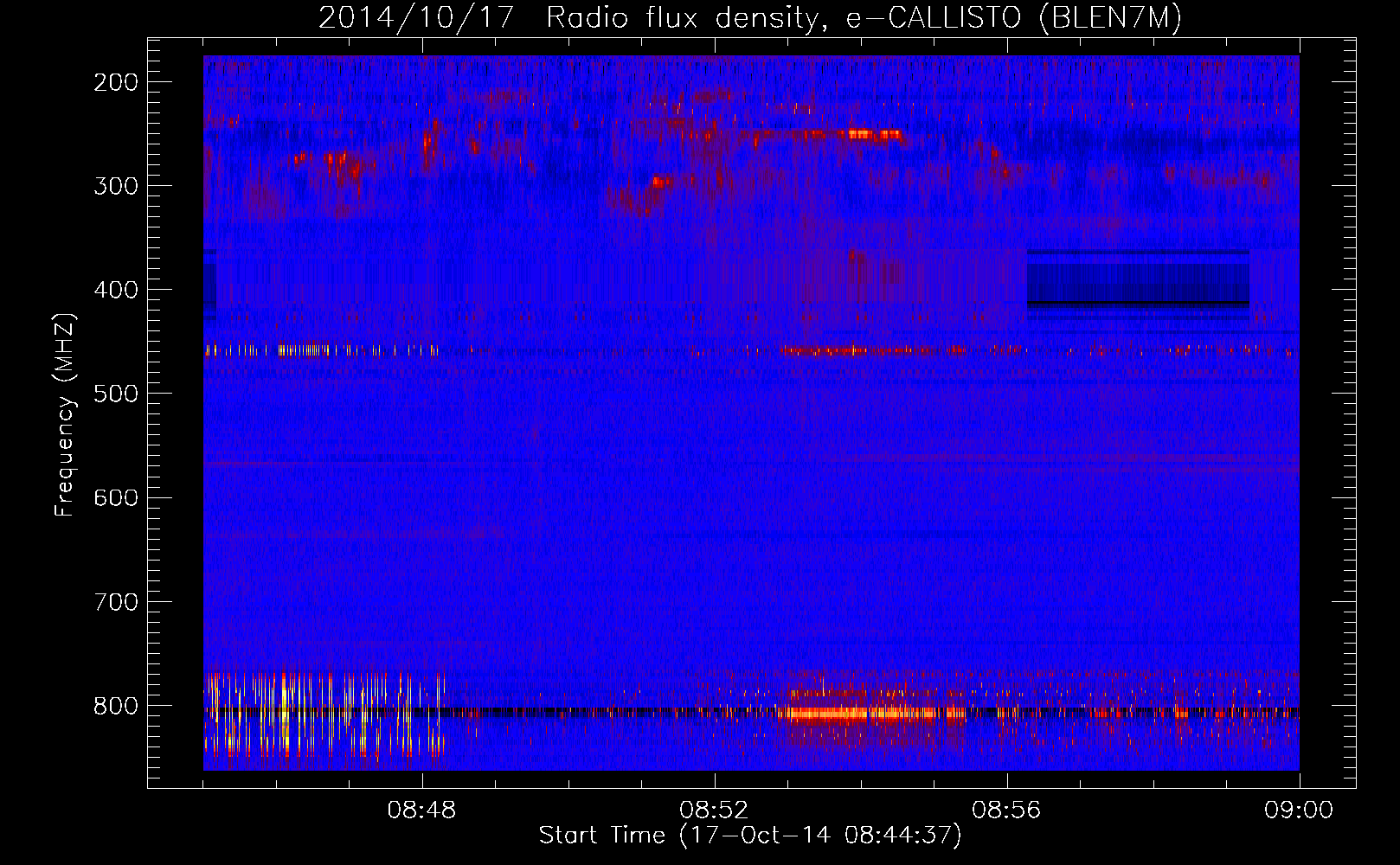The image size is (1400, 865).
Task: Click the 200 frequency tick label
Action: pos(116,82)
